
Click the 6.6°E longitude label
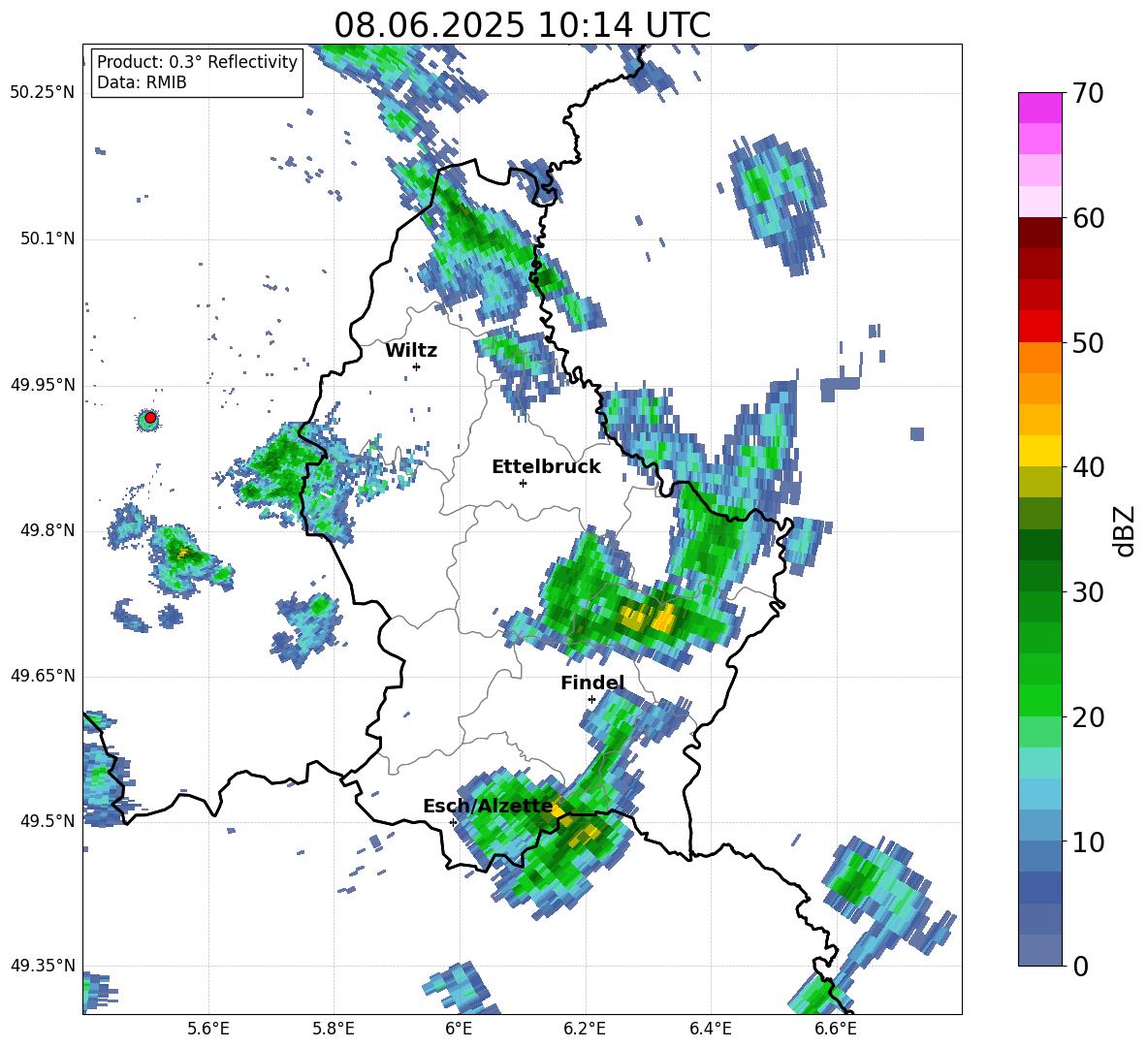(836, 1029)
